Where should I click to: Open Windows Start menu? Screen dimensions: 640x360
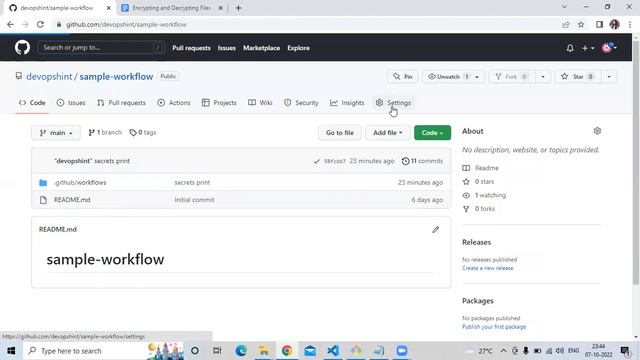[x=11, y=351]
